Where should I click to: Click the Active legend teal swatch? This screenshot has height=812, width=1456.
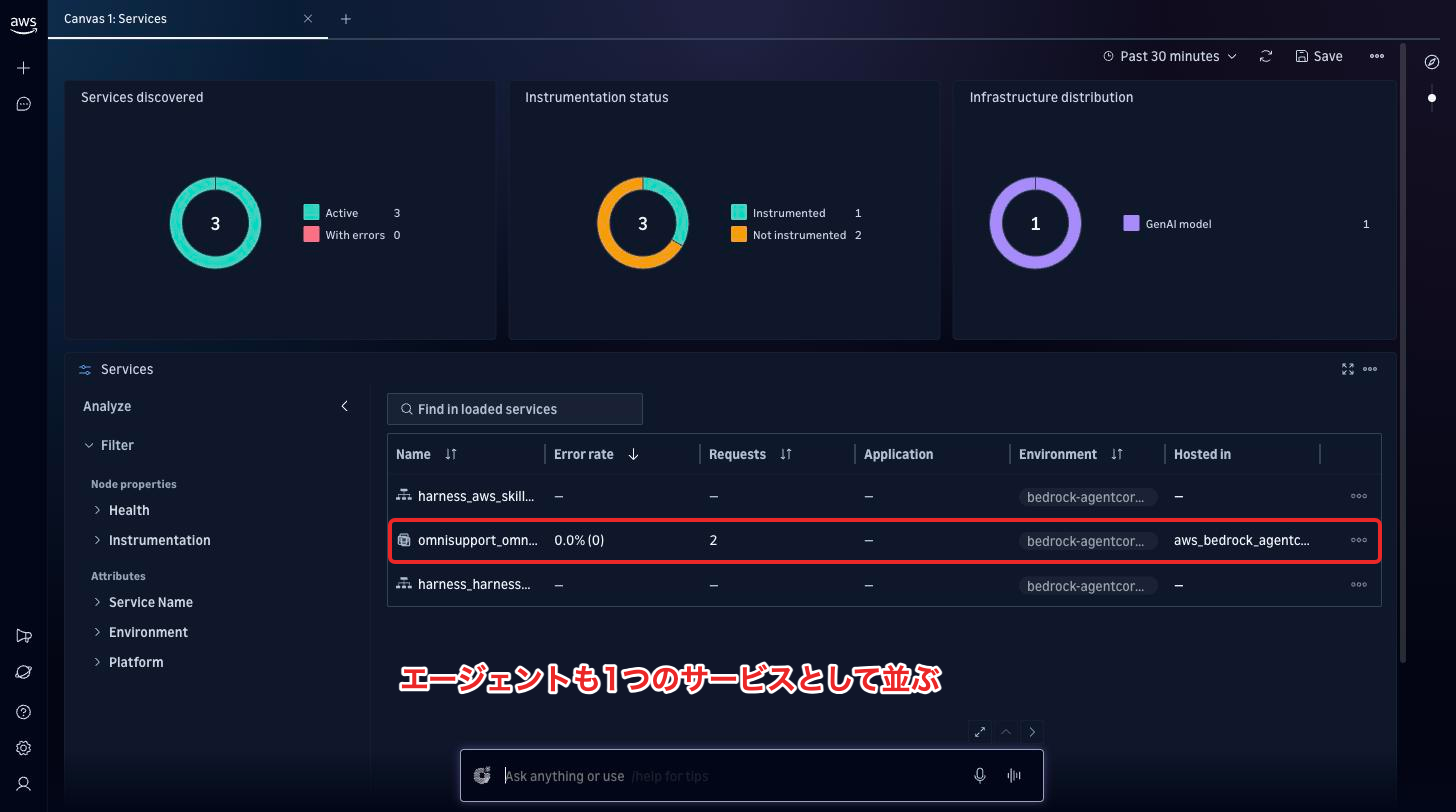[311, 212]
